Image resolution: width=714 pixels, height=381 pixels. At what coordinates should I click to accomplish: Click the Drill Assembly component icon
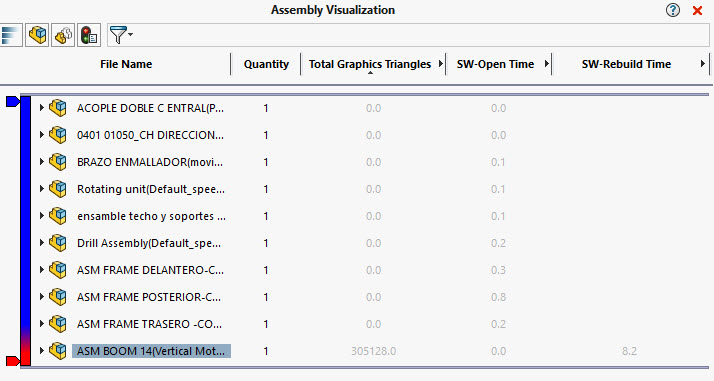[x=58, y=243]
